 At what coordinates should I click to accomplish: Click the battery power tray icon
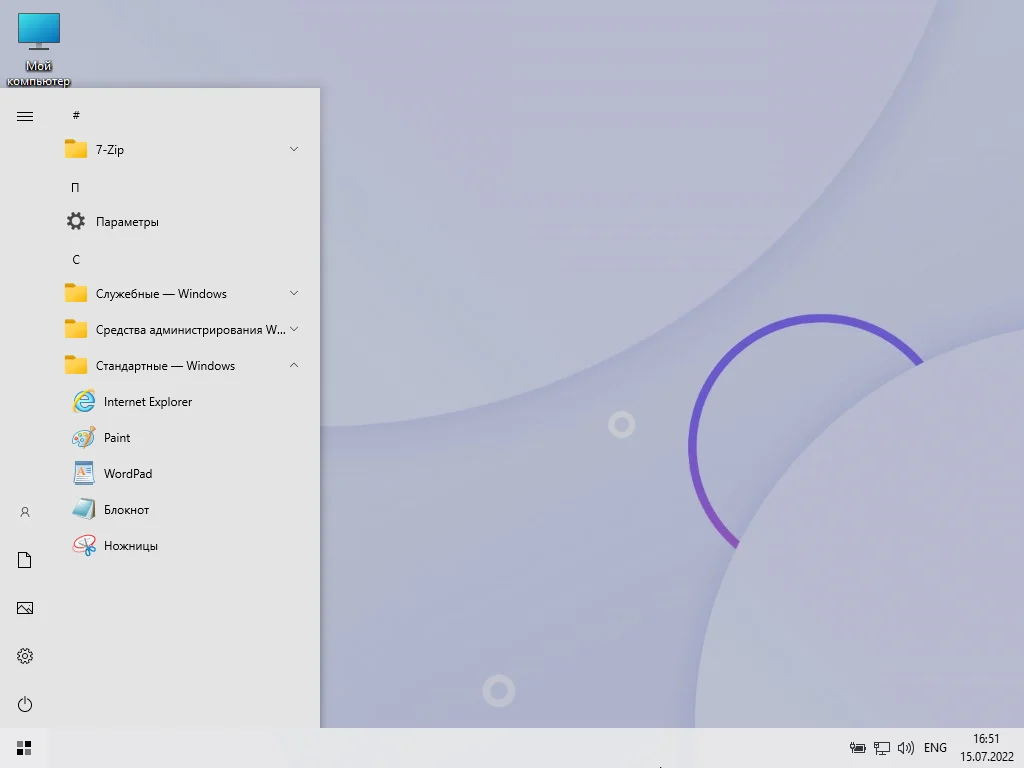point(857,748)
